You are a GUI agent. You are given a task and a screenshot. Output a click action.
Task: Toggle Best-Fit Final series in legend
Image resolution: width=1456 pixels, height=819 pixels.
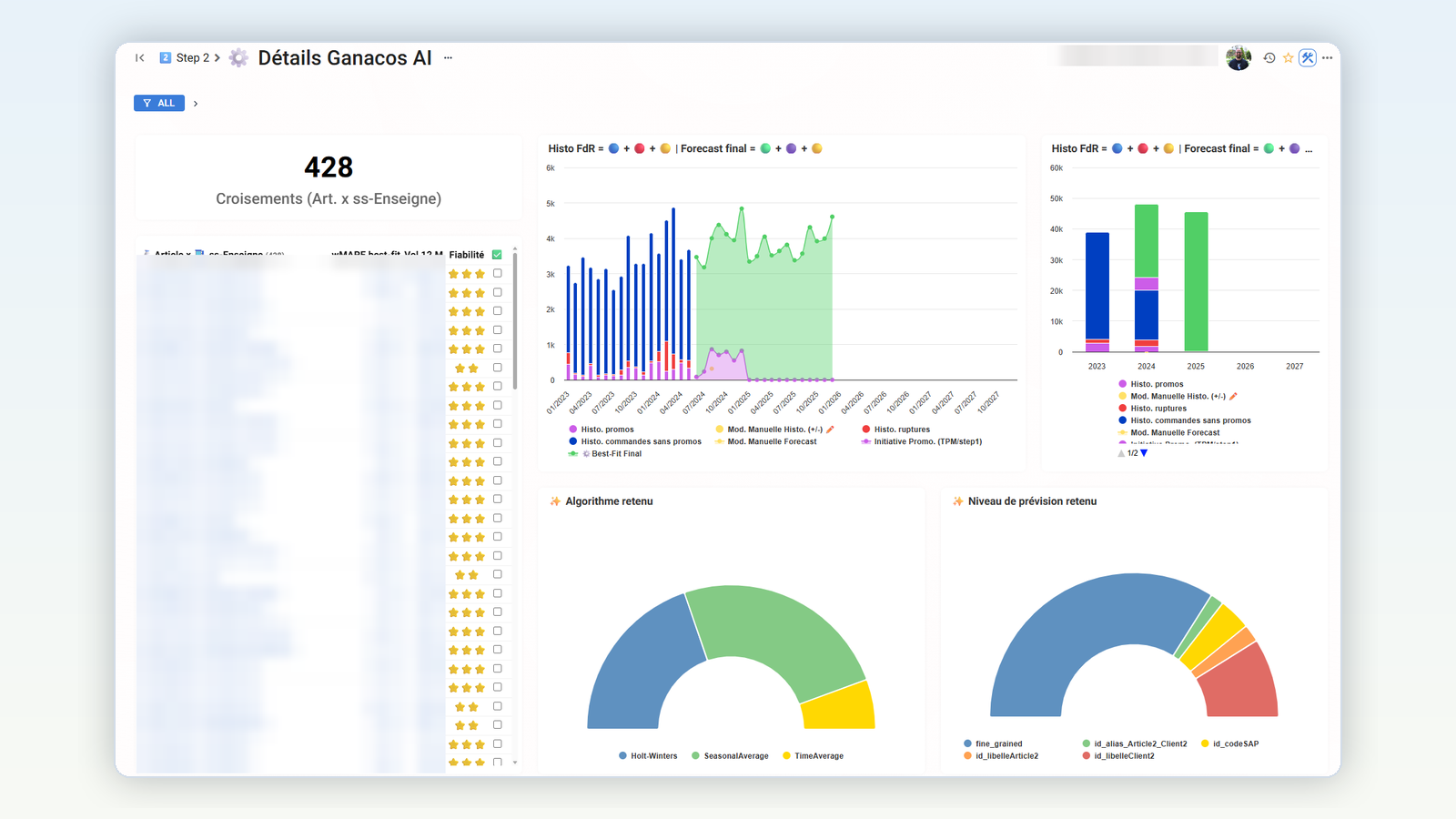[605, 453]
